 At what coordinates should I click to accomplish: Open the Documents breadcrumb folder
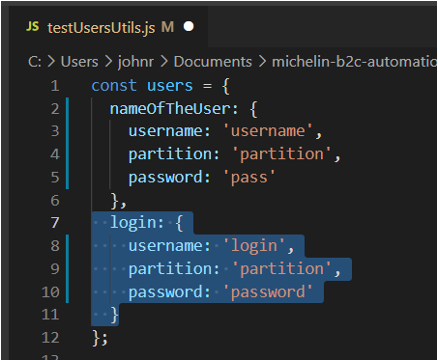pyautogui.click(x=213, y=62)
